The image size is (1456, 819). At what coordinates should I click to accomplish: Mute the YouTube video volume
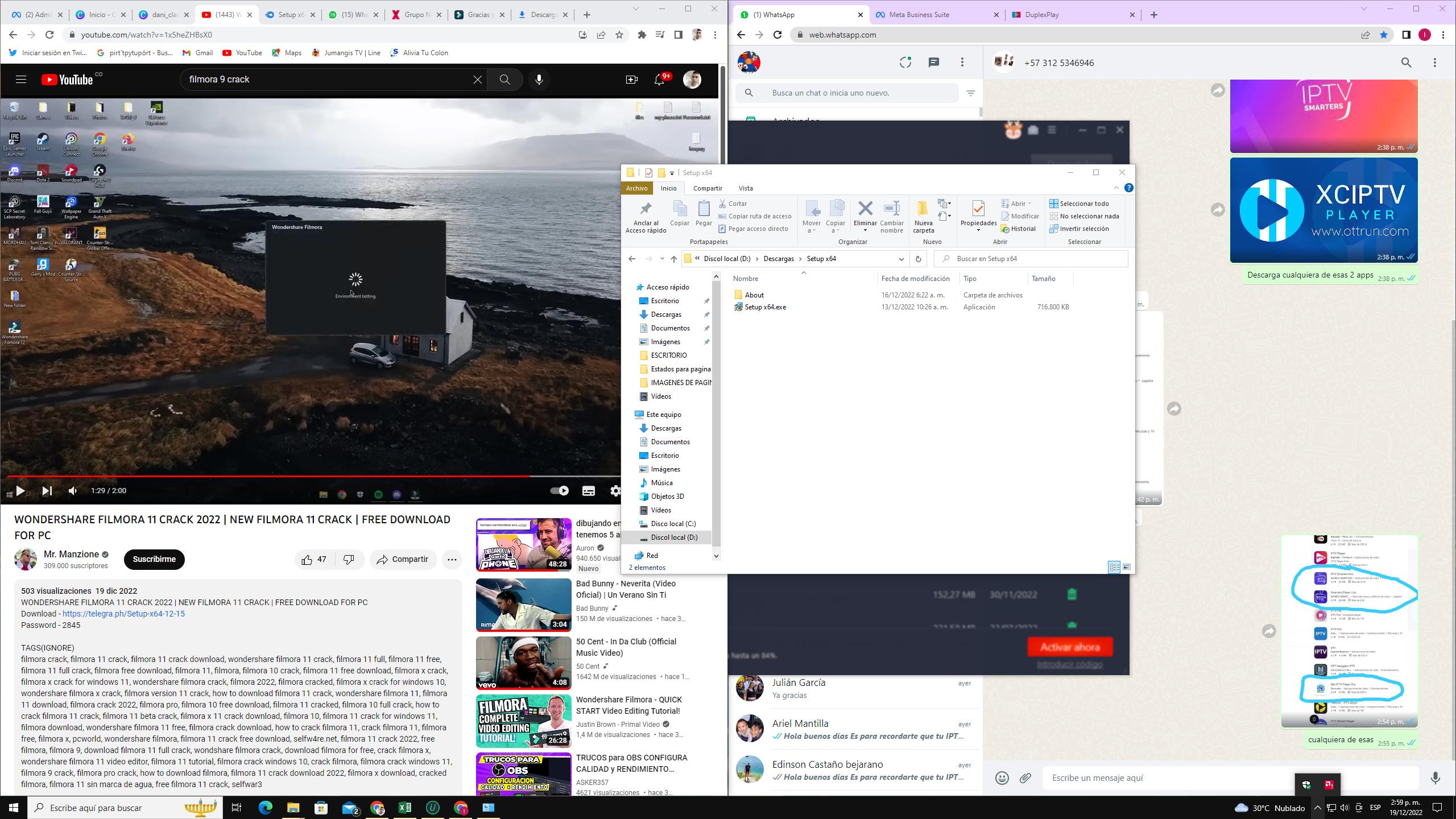[73, 491]
